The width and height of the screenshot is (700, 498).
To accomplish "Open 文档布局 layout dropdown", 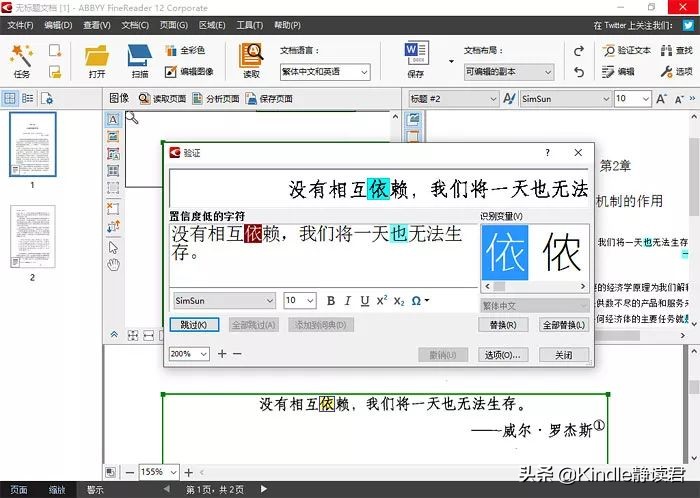I will (509, 72).
